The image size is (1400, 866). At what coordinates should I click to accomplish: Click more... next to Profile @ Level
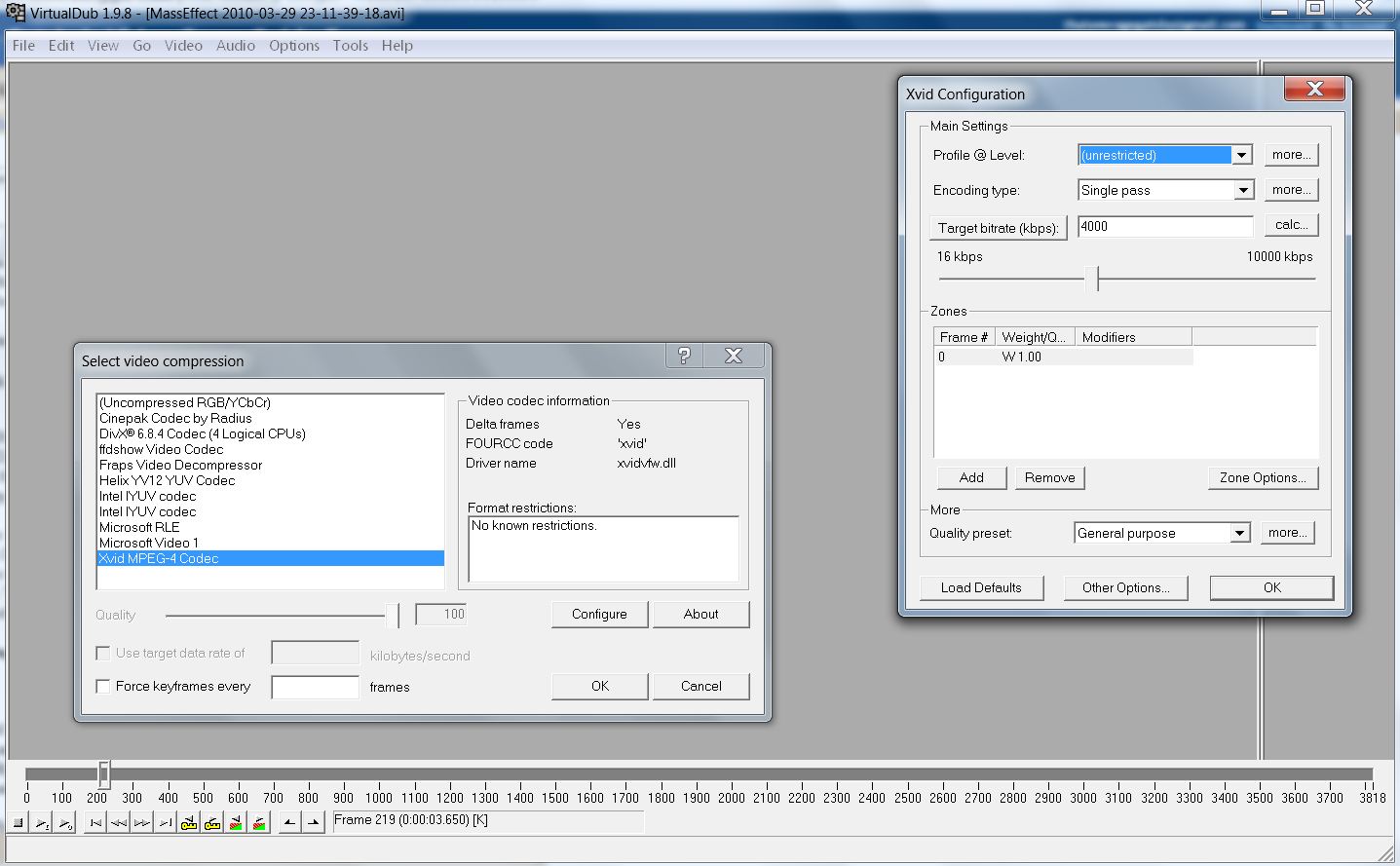[x=1292, y=155]
